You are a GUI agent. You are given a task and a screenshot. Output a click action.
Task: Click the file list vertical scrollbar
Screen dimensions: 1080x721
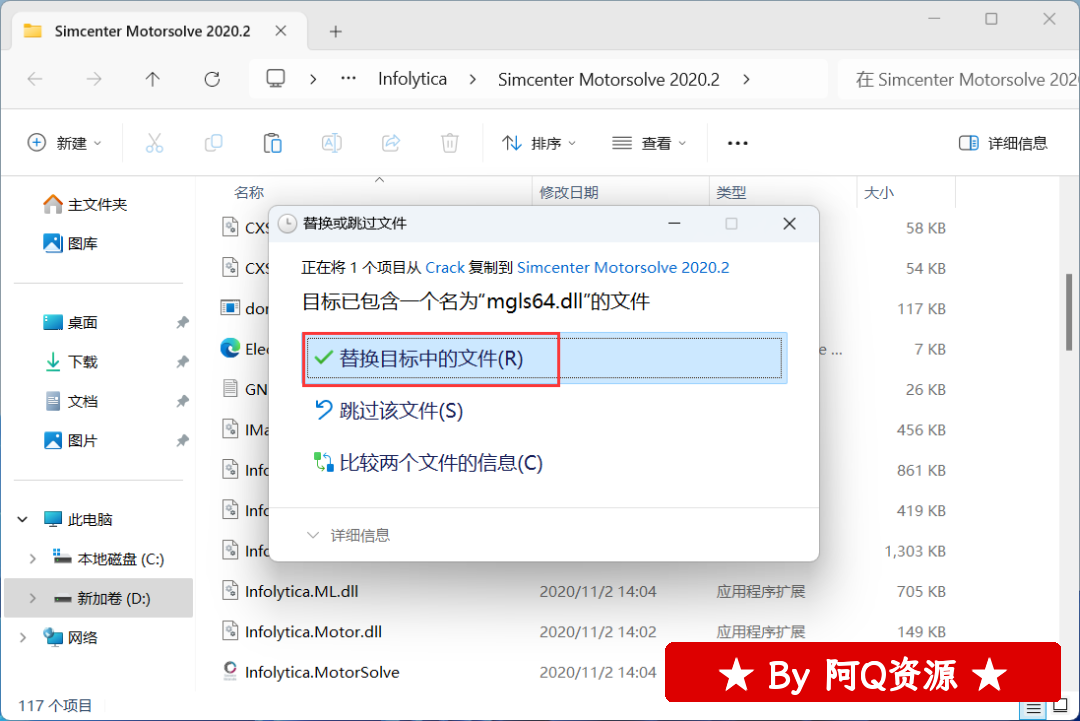pos(1069,312)
